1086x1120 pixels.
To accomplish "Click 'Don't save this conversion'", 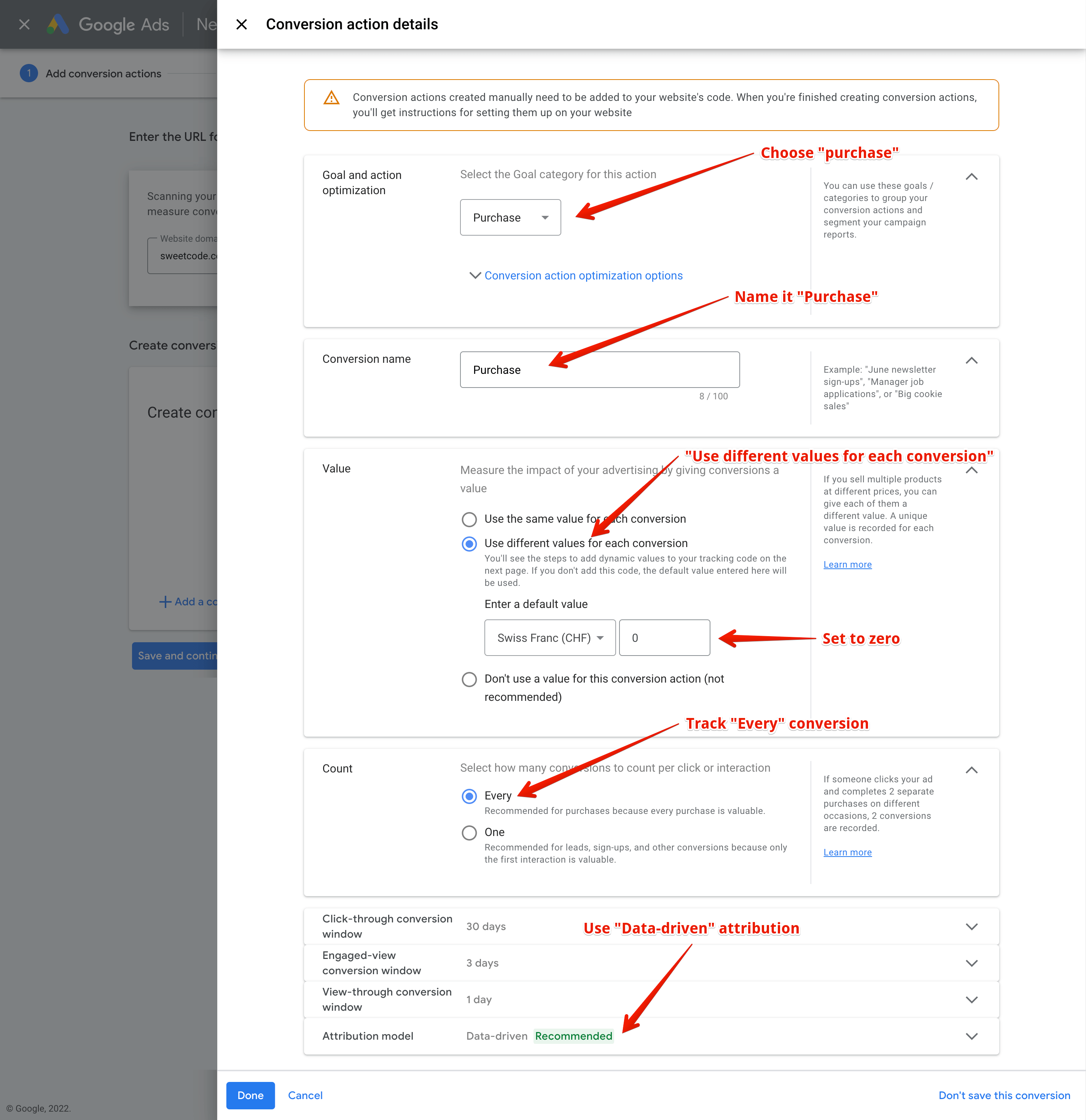I will (1004, 1095).
